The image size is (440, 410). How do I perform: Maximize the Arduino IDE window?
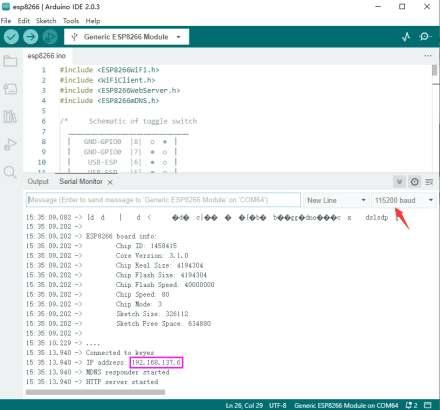pyautogui.click(x=402, y=7)
